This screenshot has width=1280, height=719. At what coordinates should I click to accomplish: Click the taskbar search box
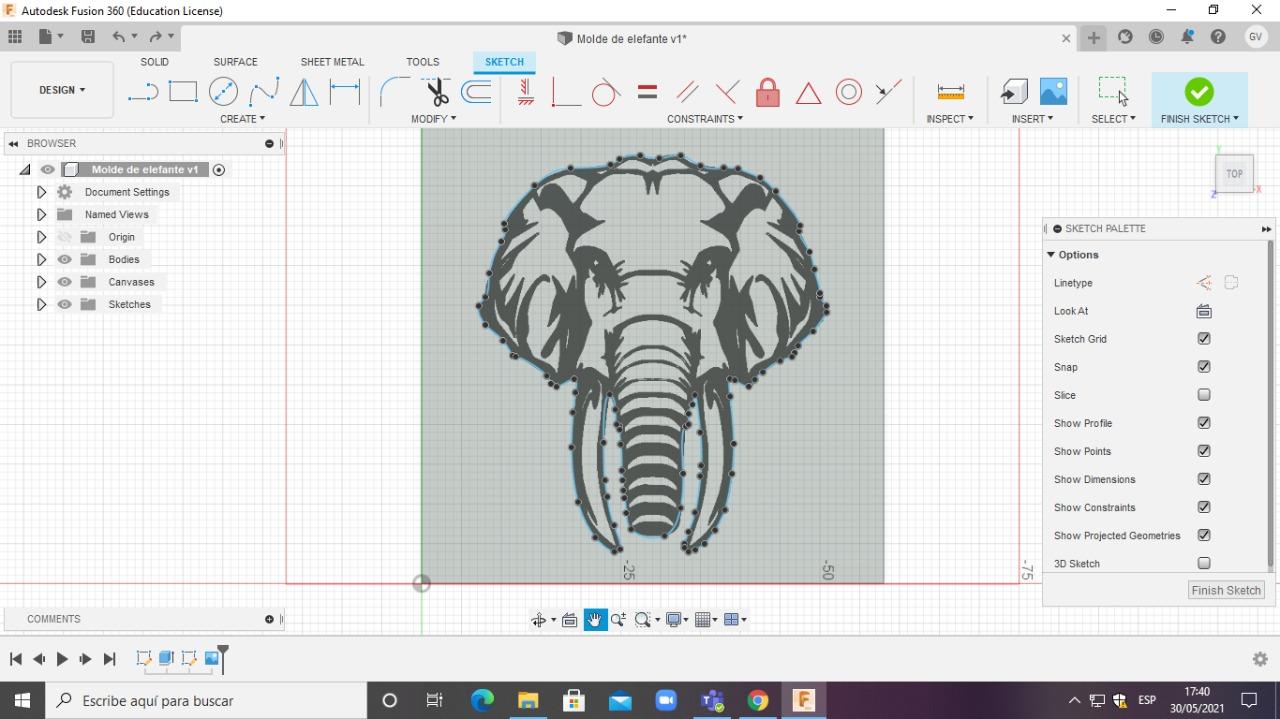tap(206, 700)
